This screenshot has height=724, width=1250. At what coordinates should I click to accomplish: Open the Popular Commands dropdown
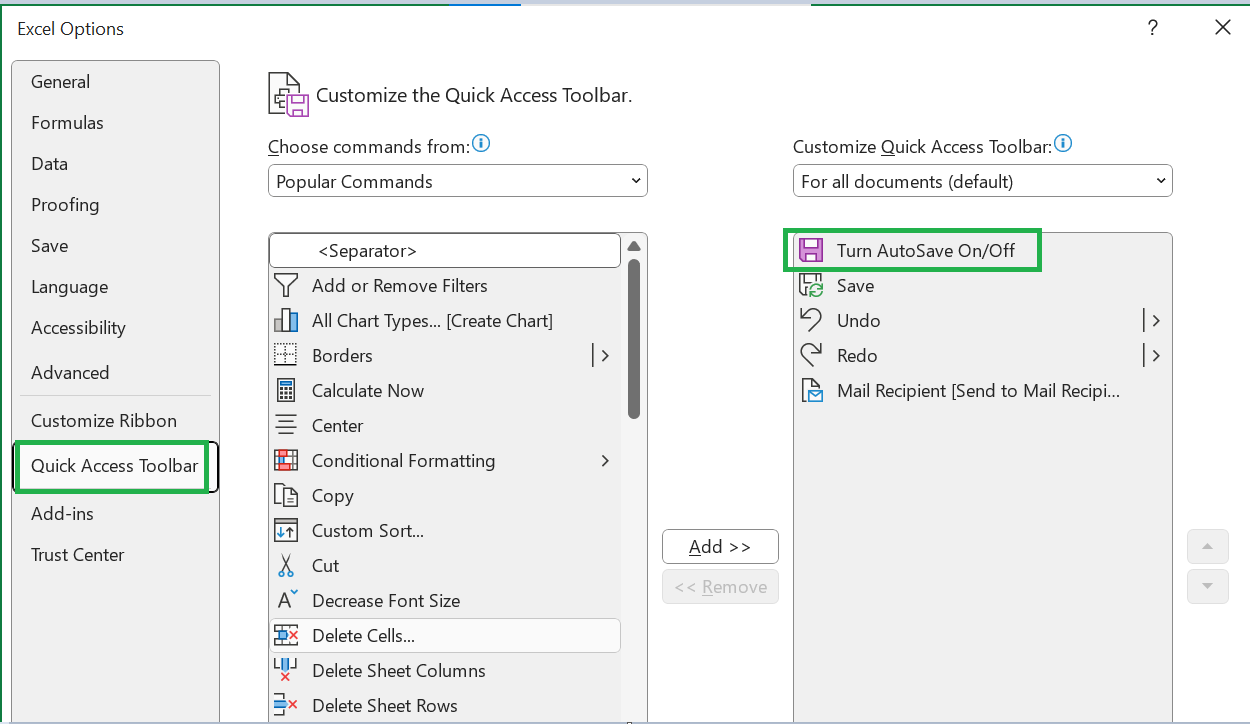458,181
